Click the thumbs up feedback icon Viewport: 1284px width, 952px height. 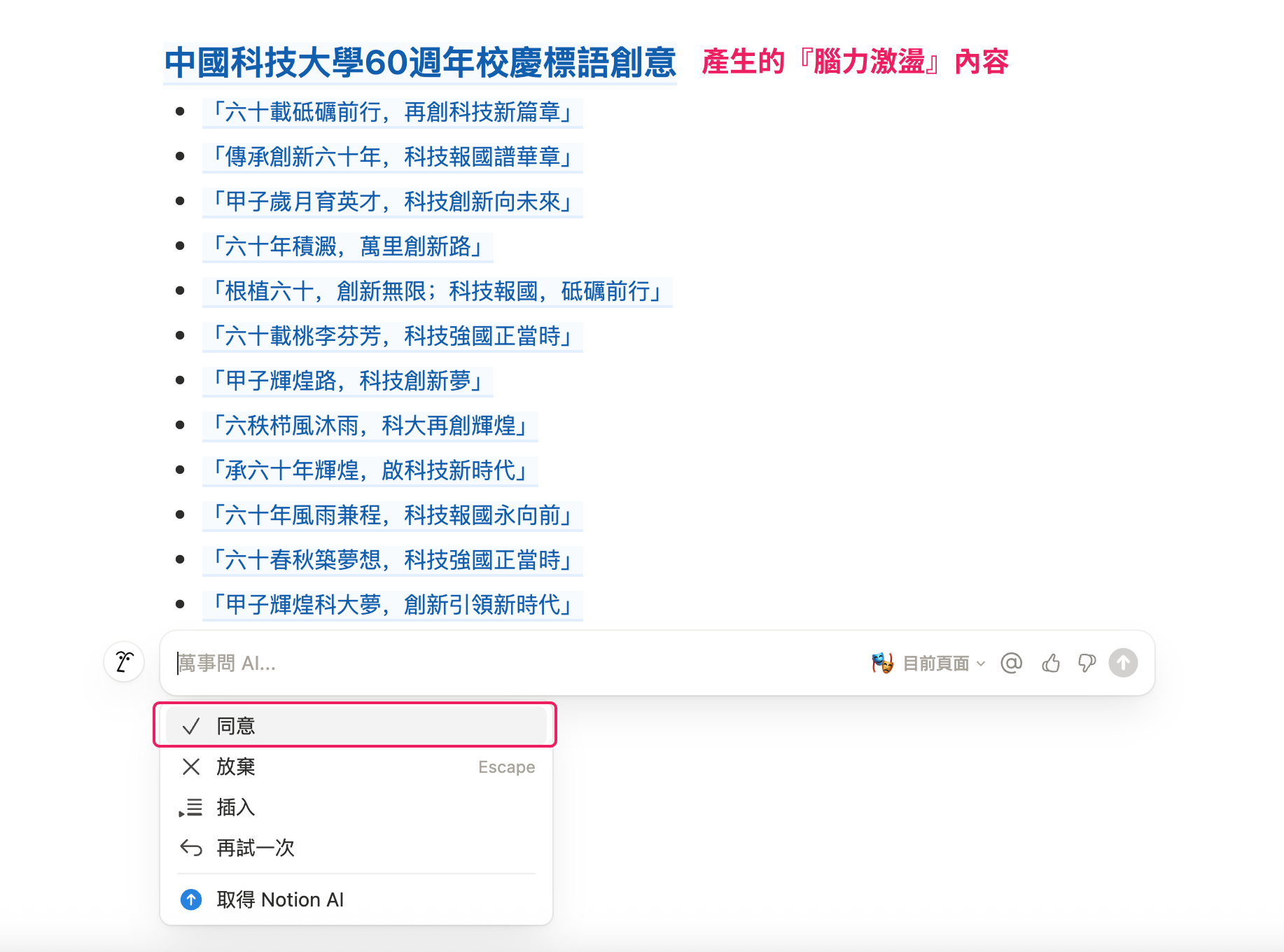pyautogui.click(x=1050, y=663)
